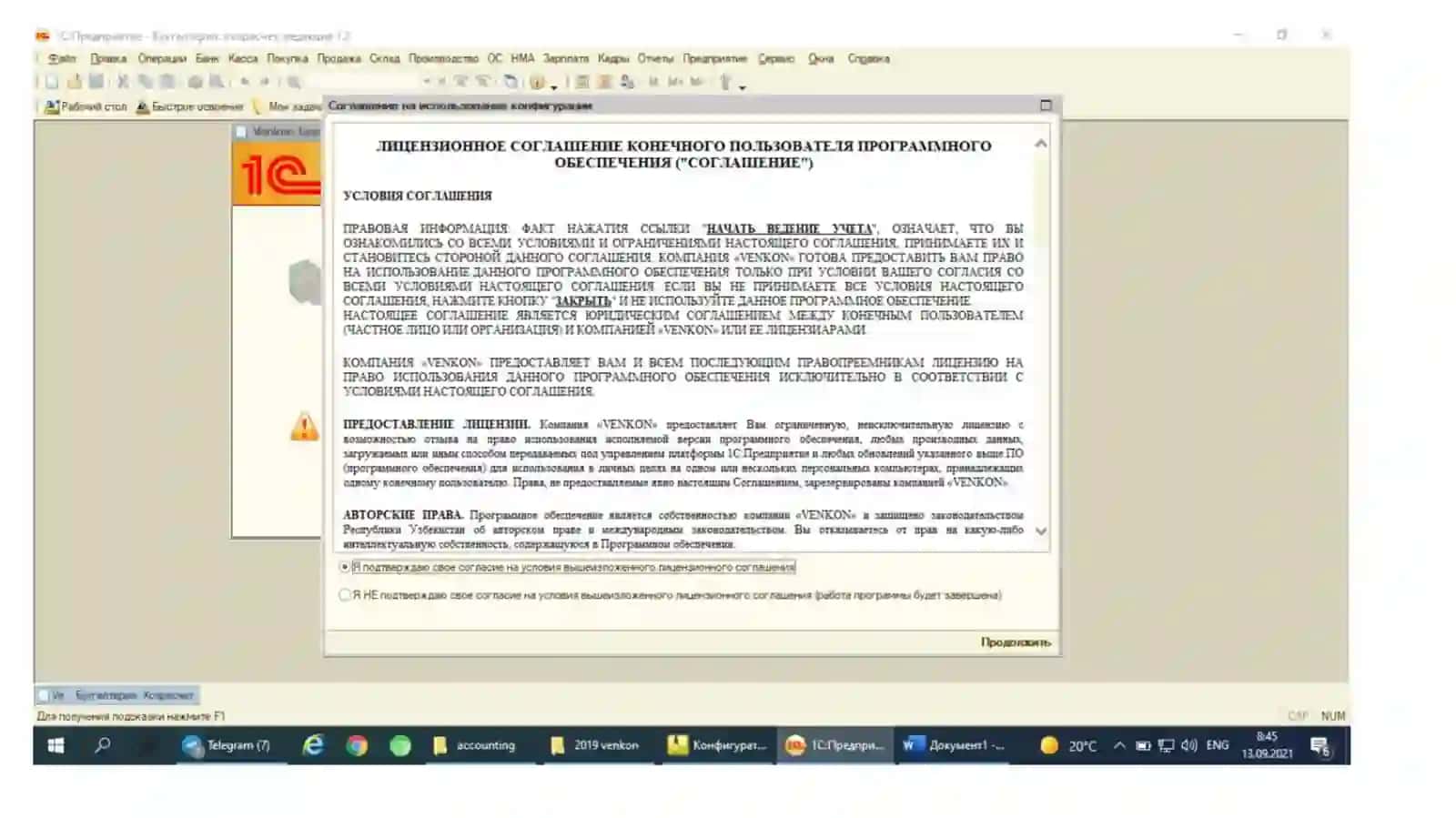Open the Отчеты menu
Image resolution: width=1456 pixels, height=818 pixels.
tap(655, 58)
